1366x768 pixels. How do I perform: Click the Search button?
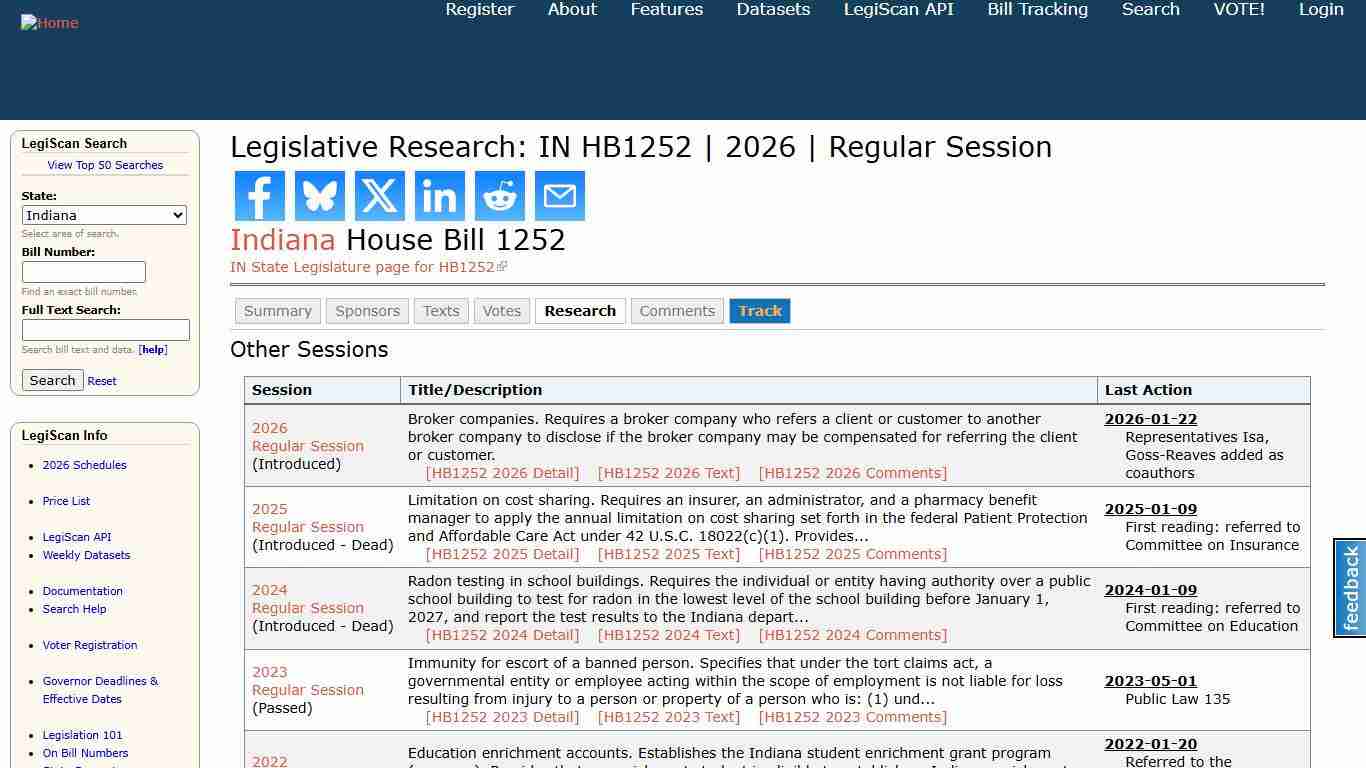[52, 380]
